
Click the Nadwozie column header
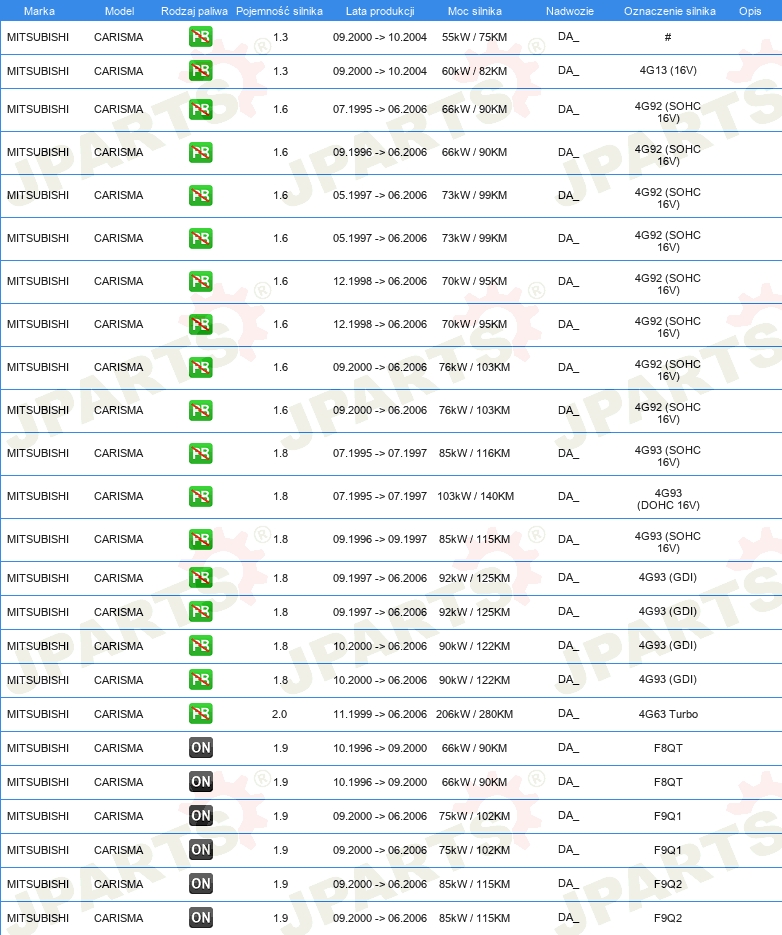point(570,11)
